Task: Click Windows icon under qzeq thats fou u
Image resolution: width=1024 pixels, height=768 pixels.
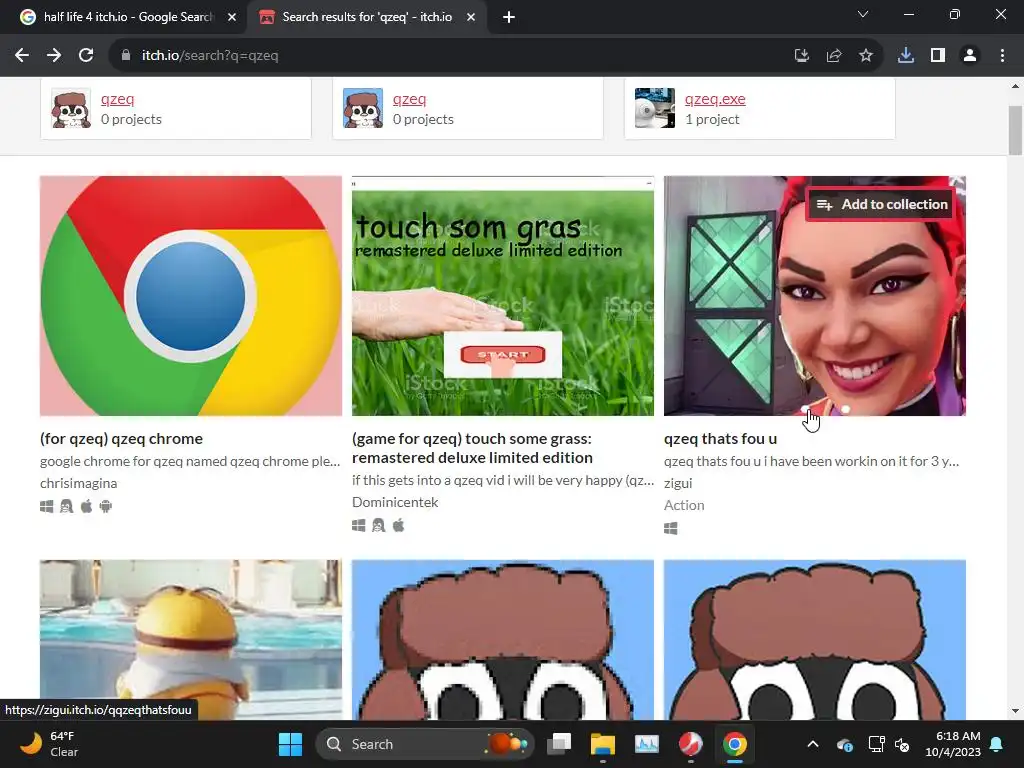Action: tap(671, 528)
